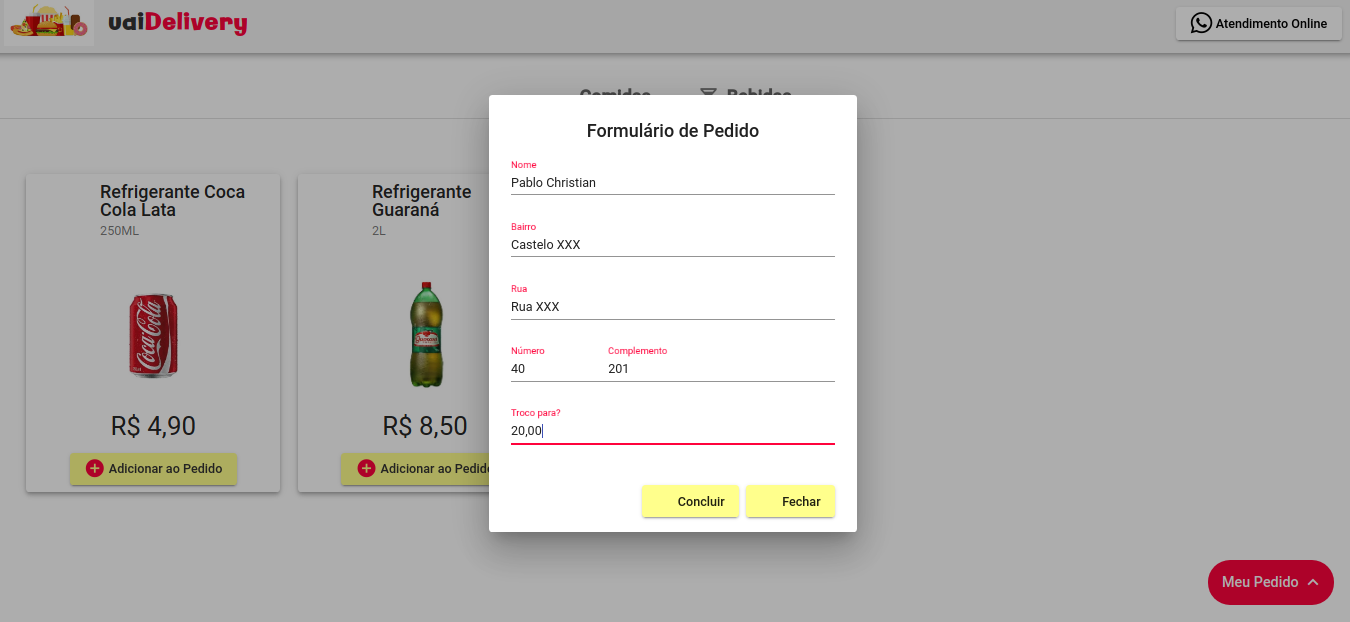Switch to the Bebidas tab
Image resolution: width=1350 pixels, height=622 pixels.
(x=745, y=95)
